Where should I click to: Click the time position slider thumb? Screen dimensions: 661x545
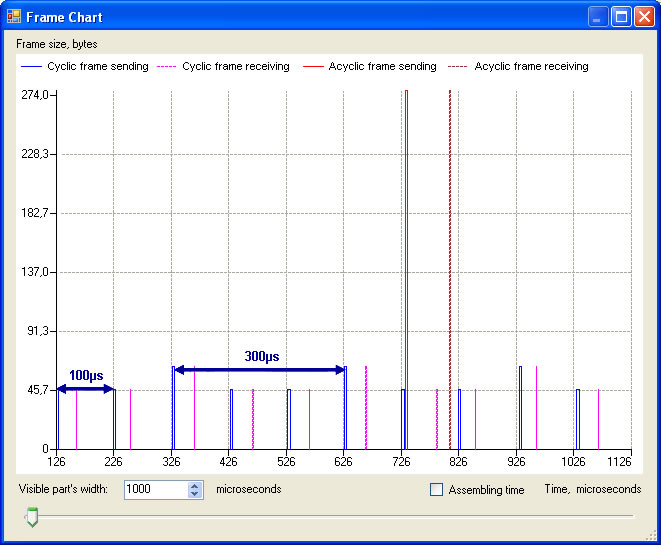32,516
